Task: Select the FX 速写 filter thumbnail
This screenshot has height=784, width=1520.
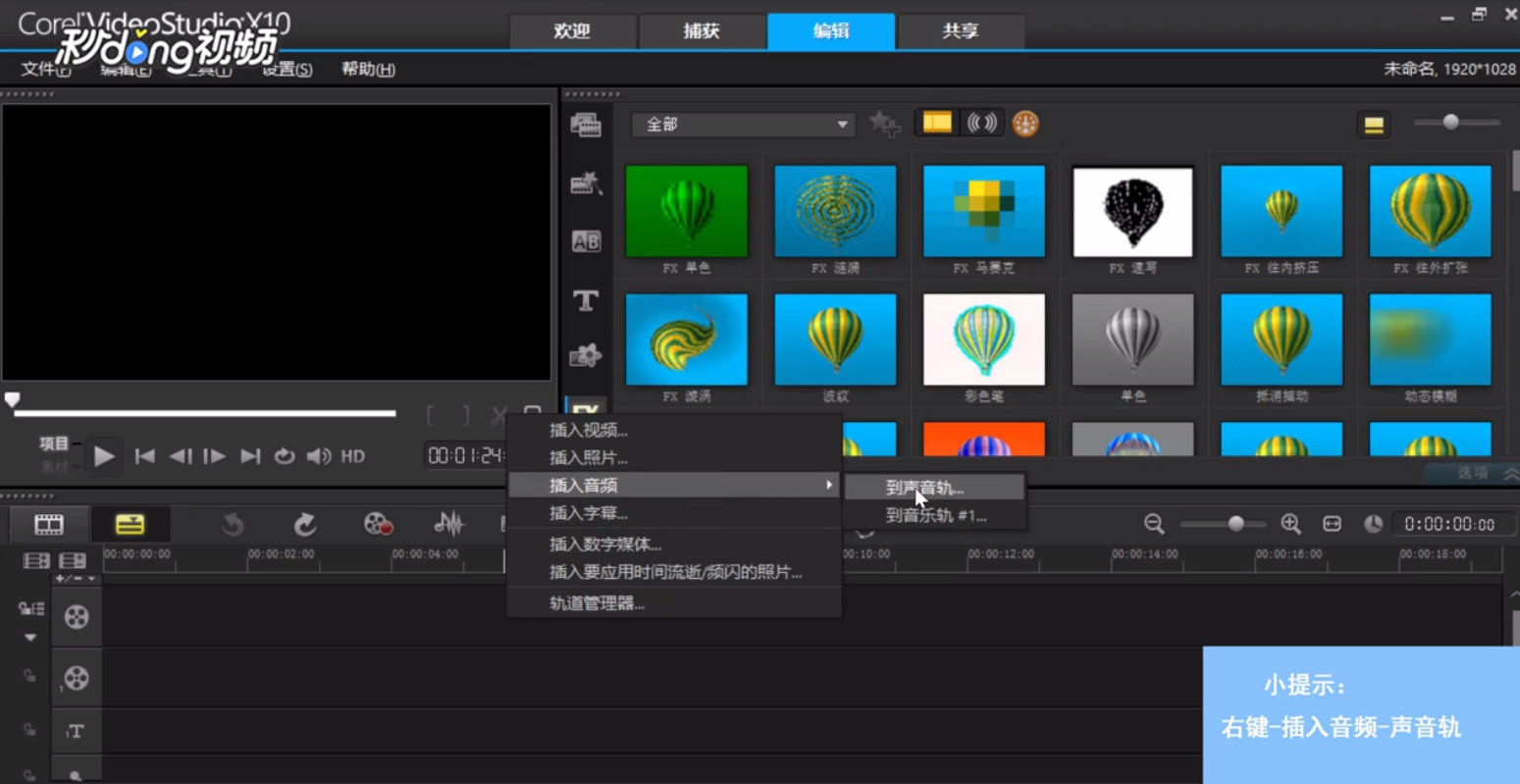Action: 1132,211
